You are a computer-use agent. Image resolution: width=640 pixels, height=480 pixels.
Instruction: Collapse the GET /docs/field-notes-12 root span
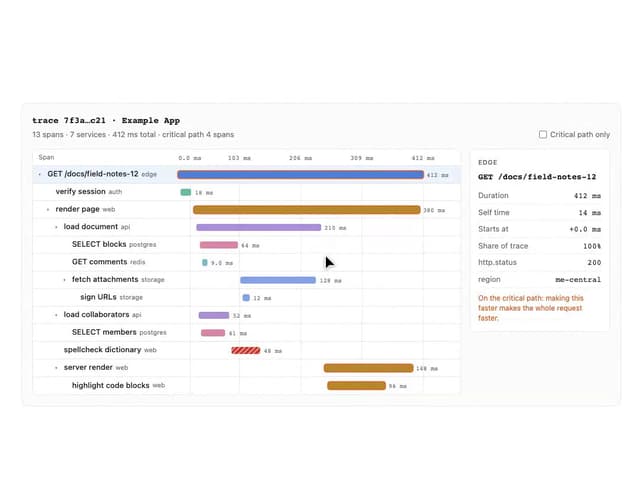tap(40, 174)
